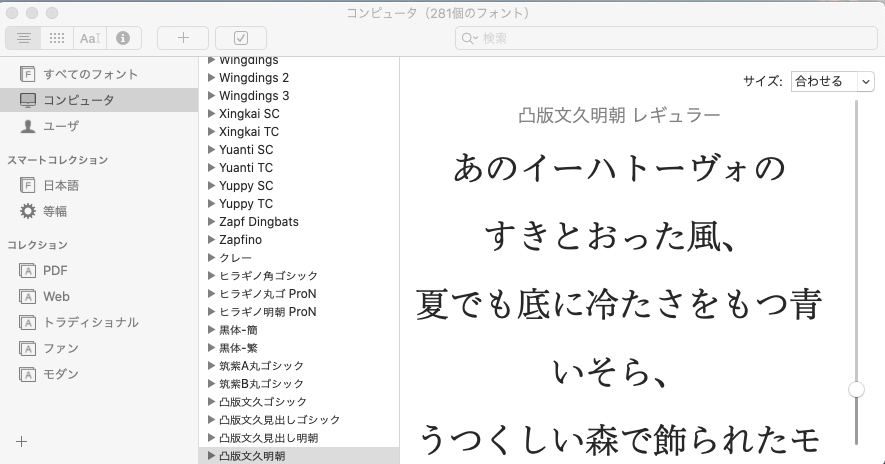Expand the Xingkai SC font family
This screenshot has height=464, width=885.
[x=212, y=113]
